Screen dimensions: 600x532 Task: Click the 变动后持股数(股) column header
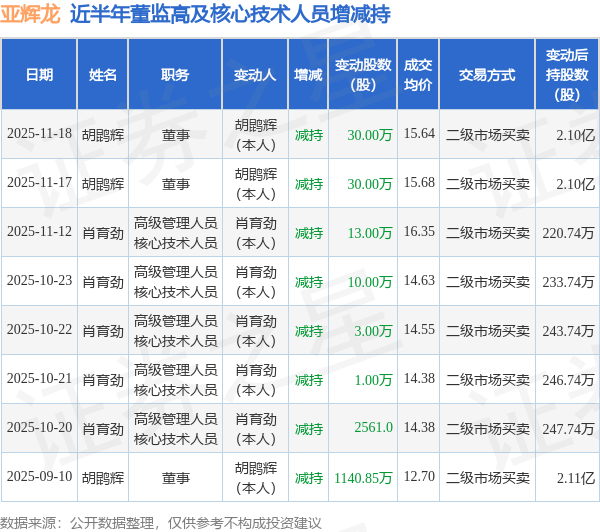pyautogui.click(x=568, y=75)
